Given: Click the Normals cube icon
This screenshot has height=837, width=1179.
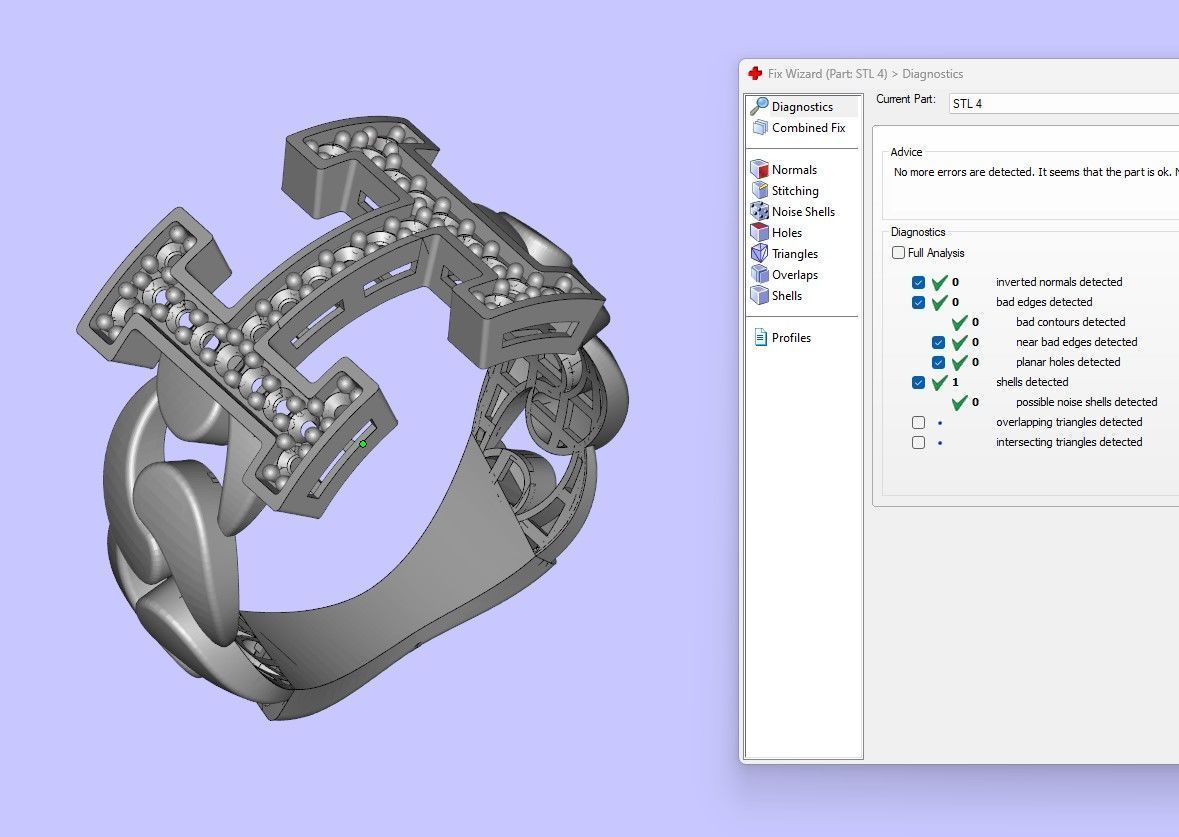Looking at the screenshot, I should point(759,169).
